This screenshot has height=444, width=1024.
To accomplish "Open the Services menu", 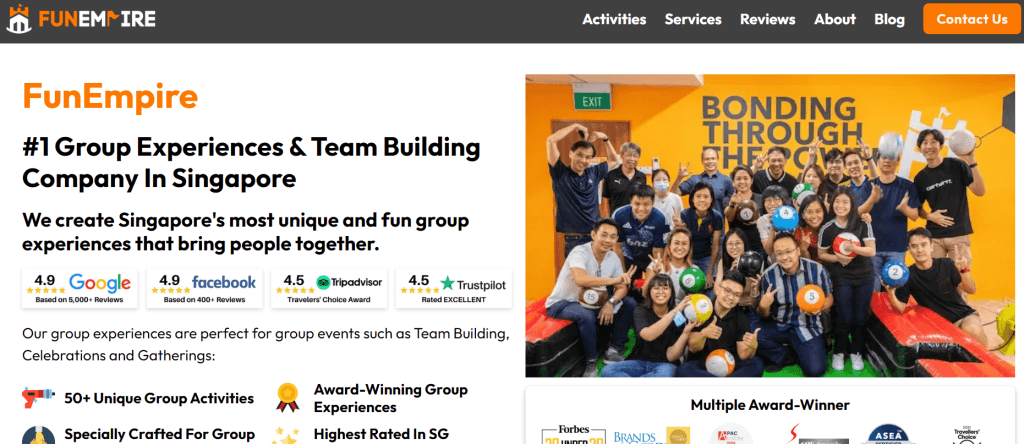I will tap(693, 20).
